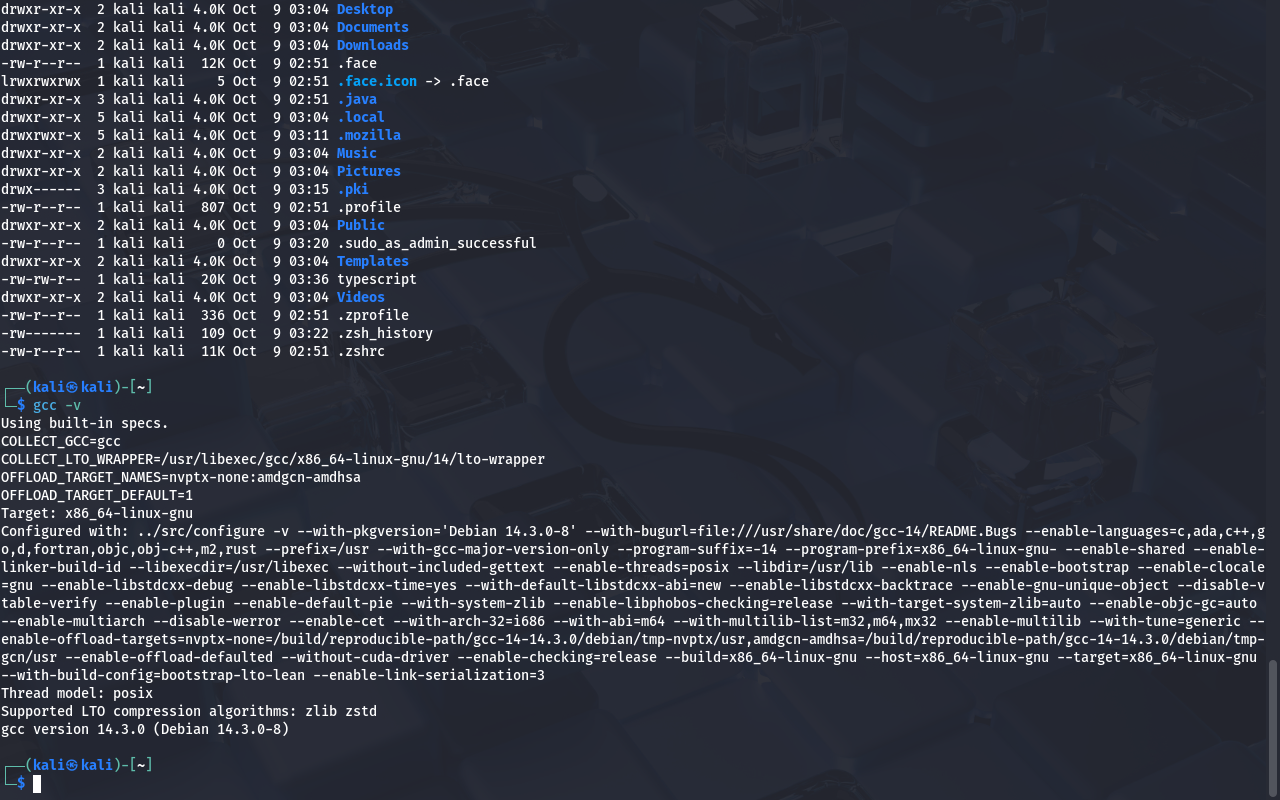This screenshot has height=800, width=1280.
Task: Click the .pki directory name
Action: 352,189
